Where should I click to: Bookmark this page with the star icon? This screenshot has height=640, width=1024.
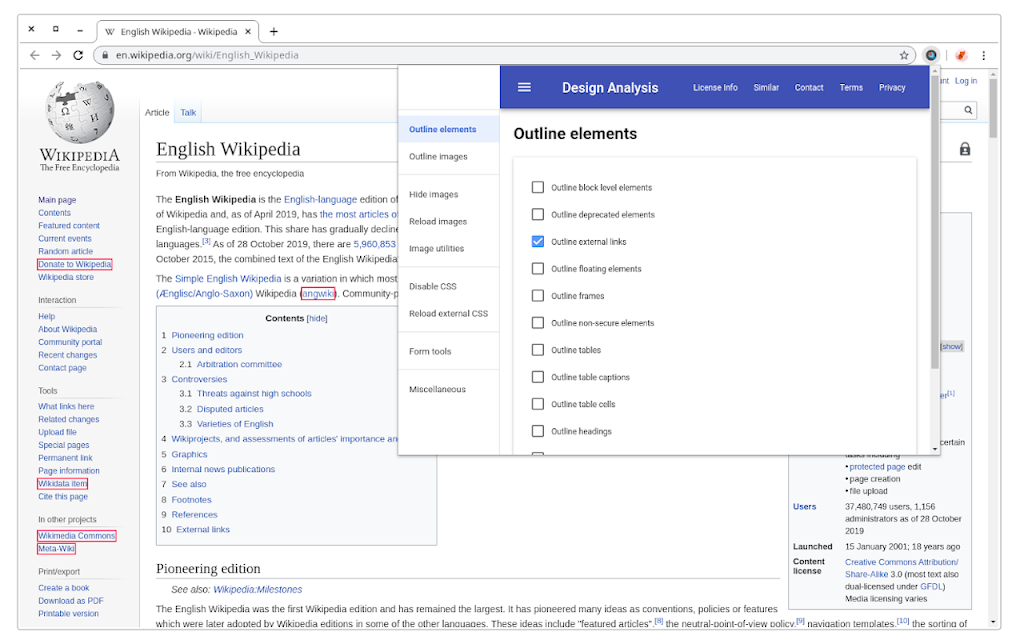tap(904, 56)
